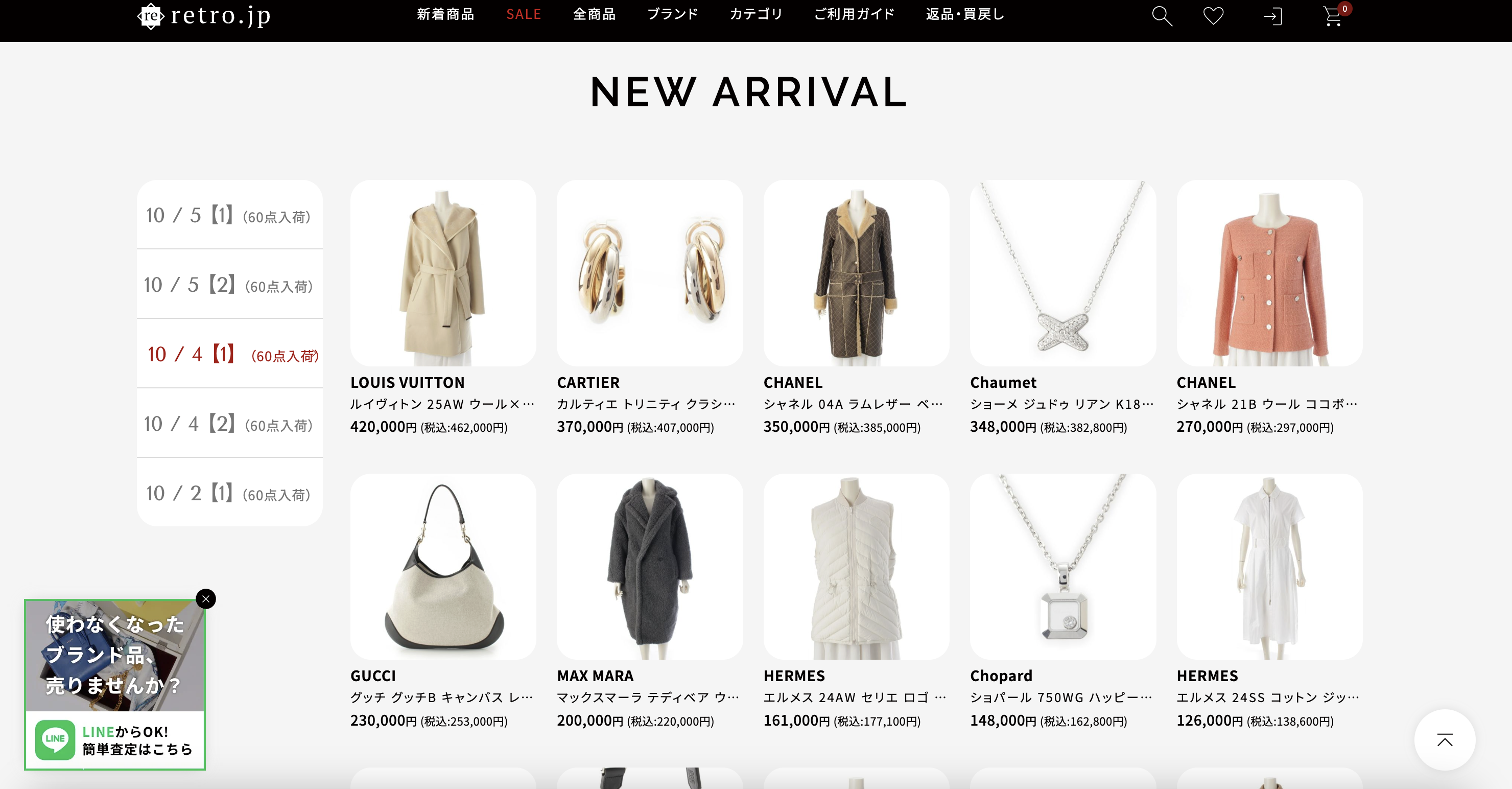Click the login arrow icon

(x=1272, y=16)
